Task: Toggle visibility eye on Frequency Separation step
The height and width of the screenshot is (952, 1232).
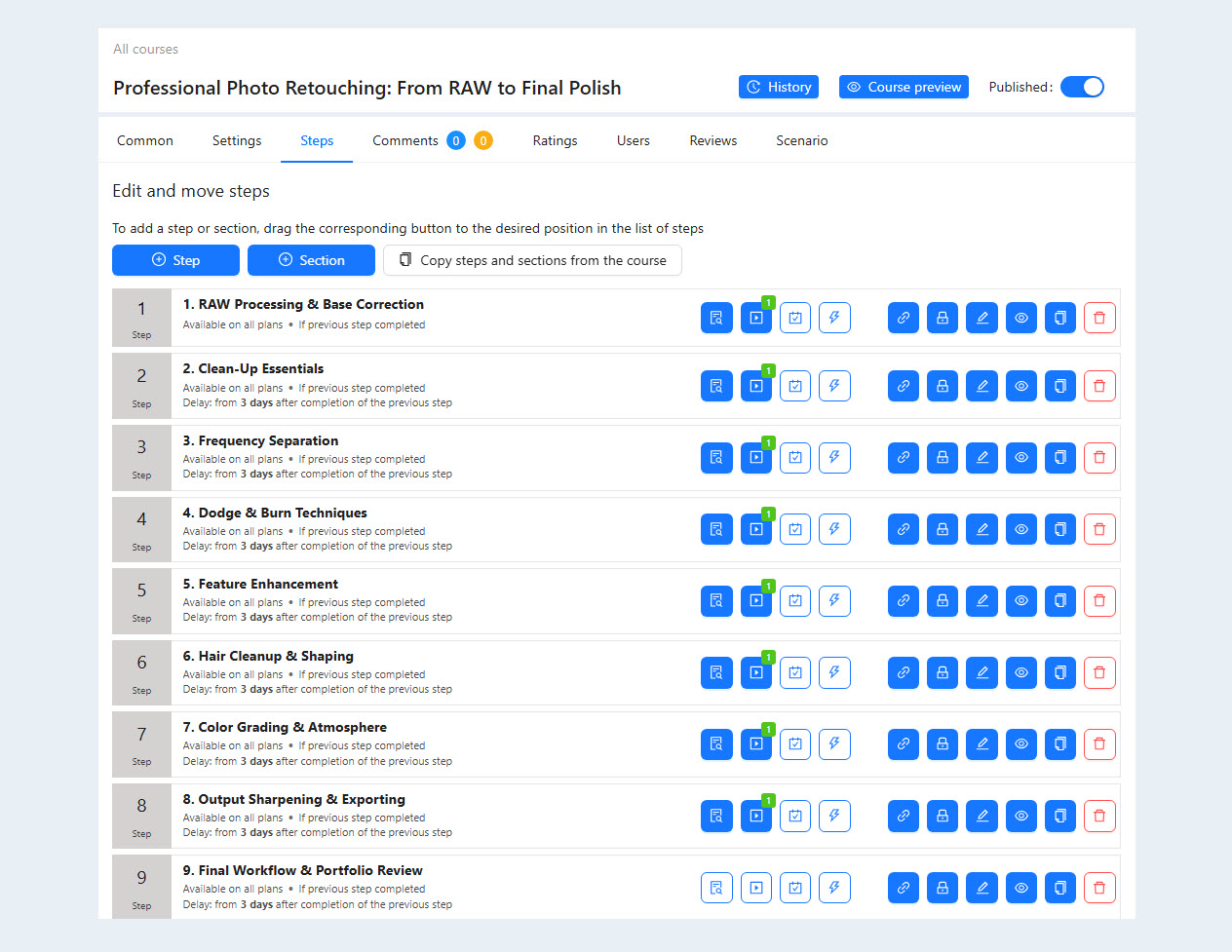Action: pos(1021,457)
